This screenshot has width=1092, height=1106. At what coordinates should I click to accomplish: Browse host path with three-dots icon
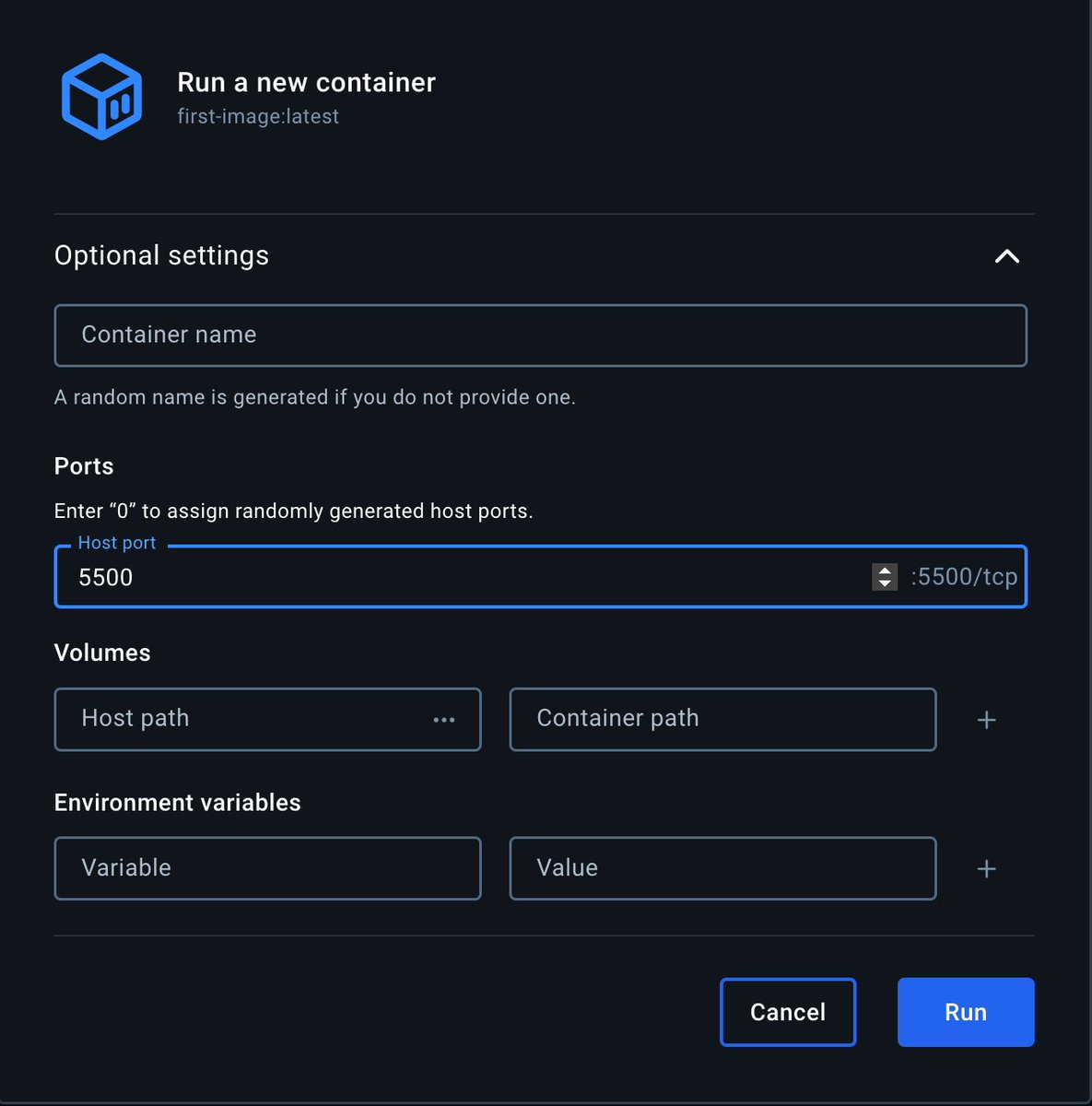point(444,720)
